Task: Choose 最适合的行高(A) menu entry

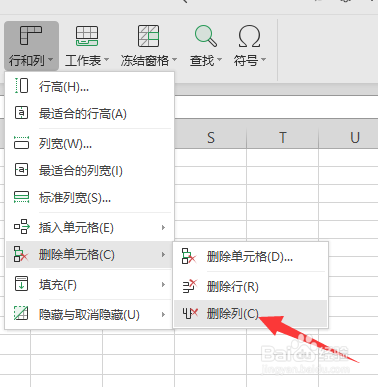Action: click(90, 114)
